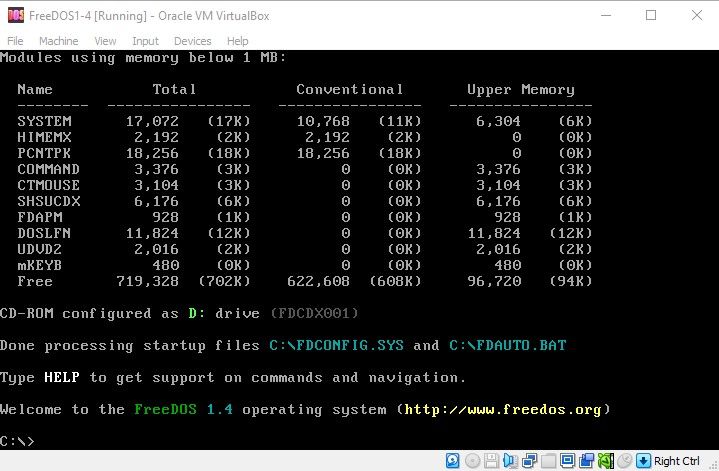Close the FreeDOS VM window
The height and width of the screenshot is (471, 719).
(697, 15)
